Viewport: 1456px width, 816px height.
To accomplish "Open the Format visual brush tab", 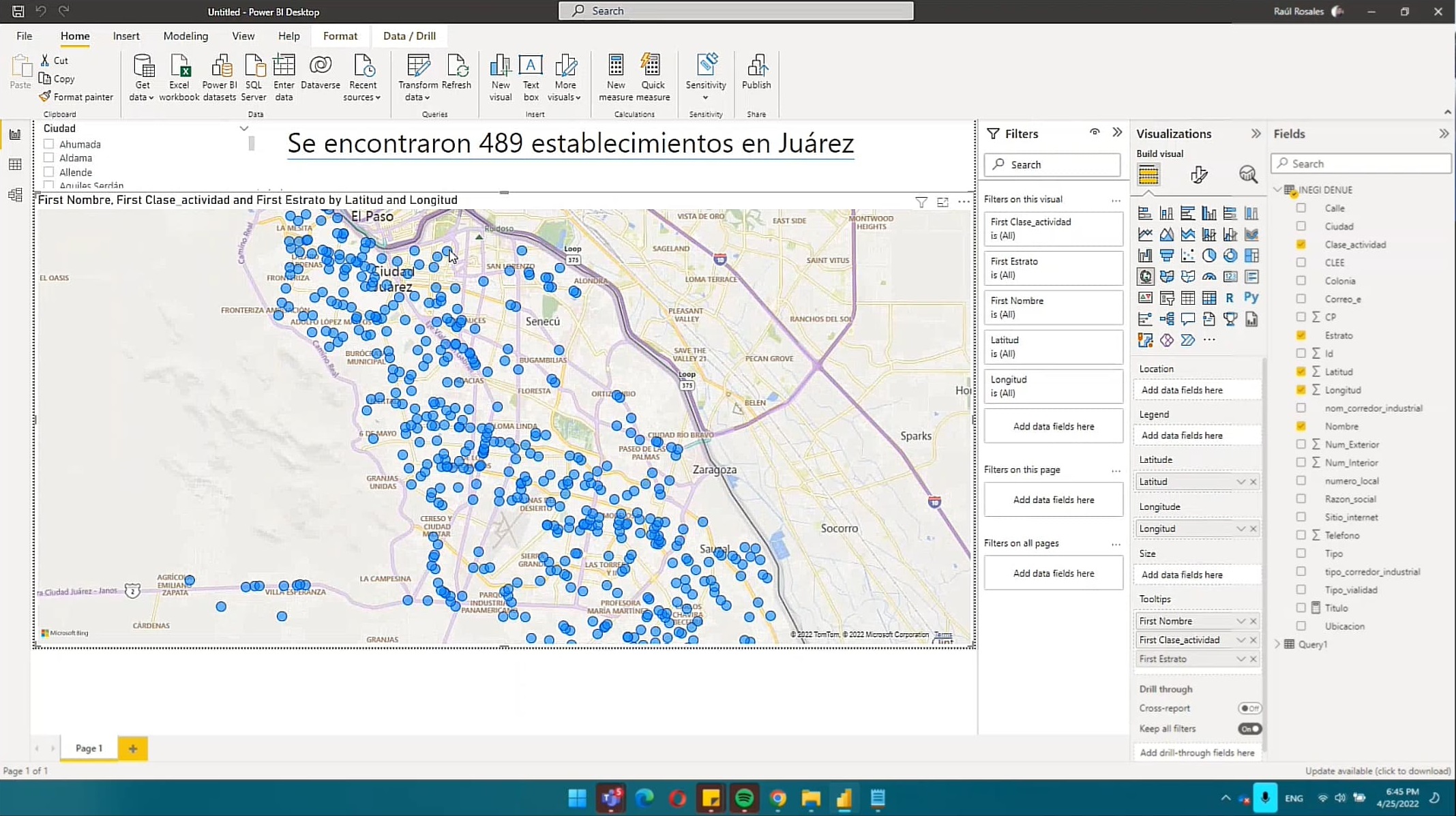I will 1199,175.
